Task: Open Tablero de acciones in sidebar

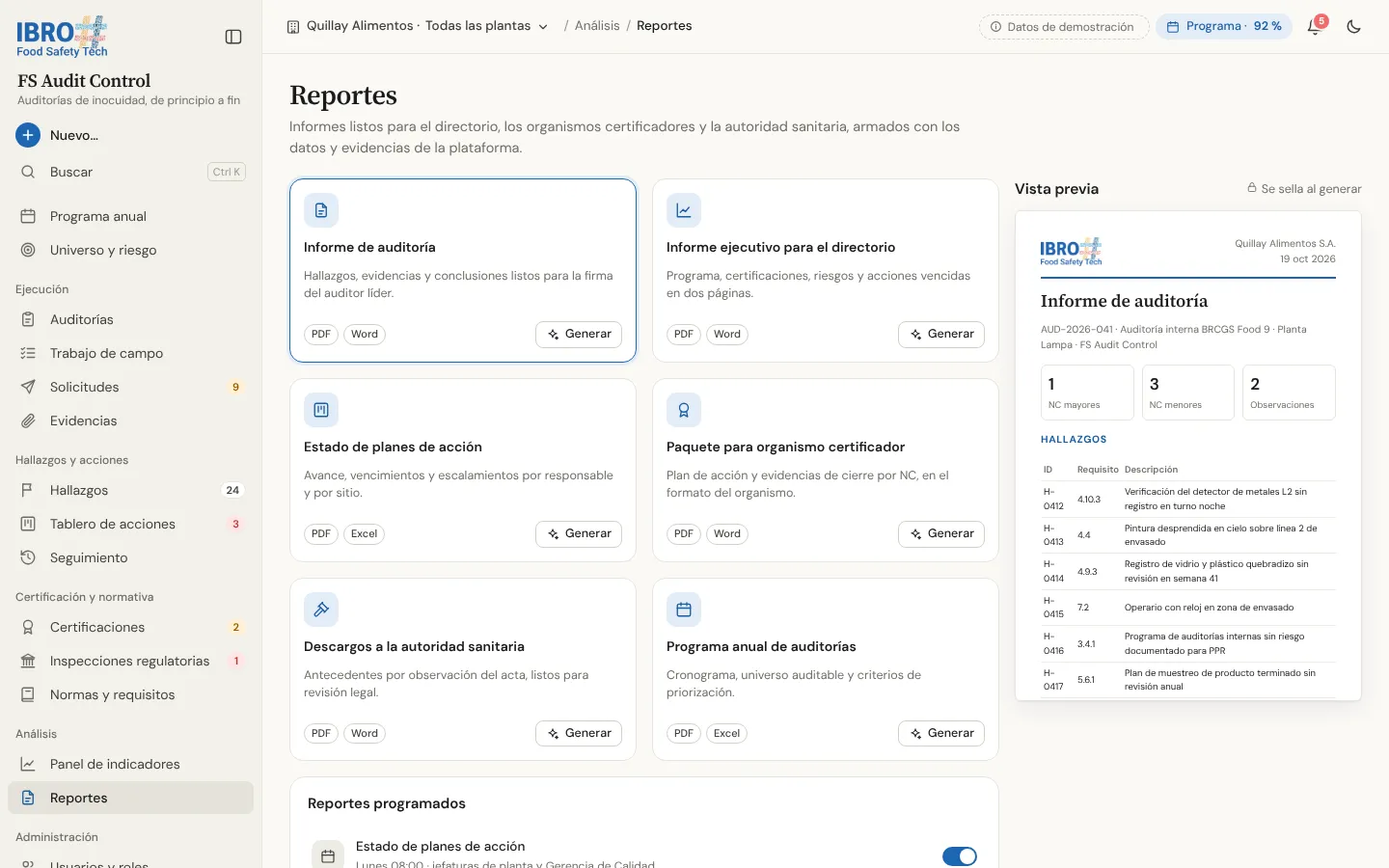Action: click(130, 524)
